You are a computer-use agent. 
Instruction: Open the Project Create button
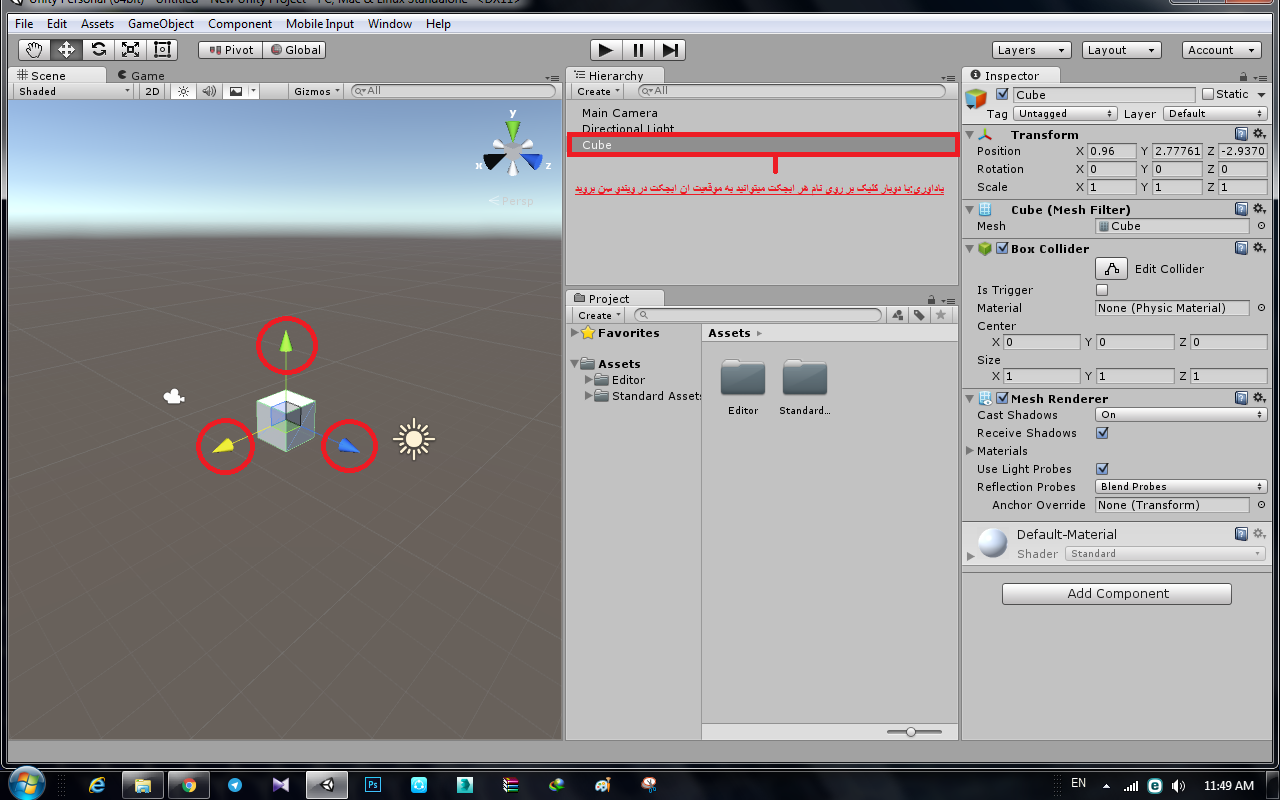pos(599,315)
